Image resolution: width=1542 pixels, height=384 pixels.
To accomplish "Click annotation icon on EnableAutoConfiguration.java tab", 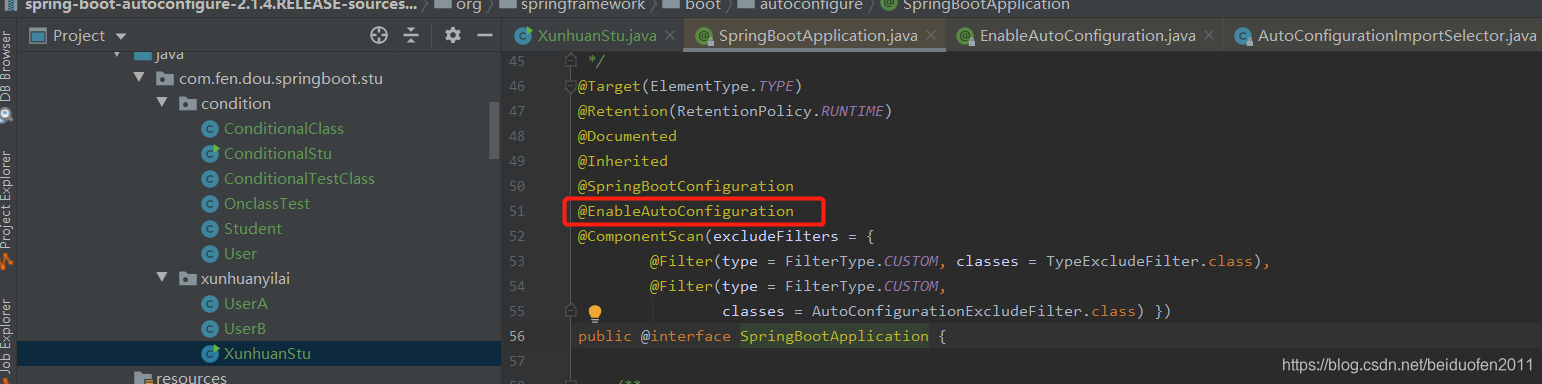I will click(965, 36).
